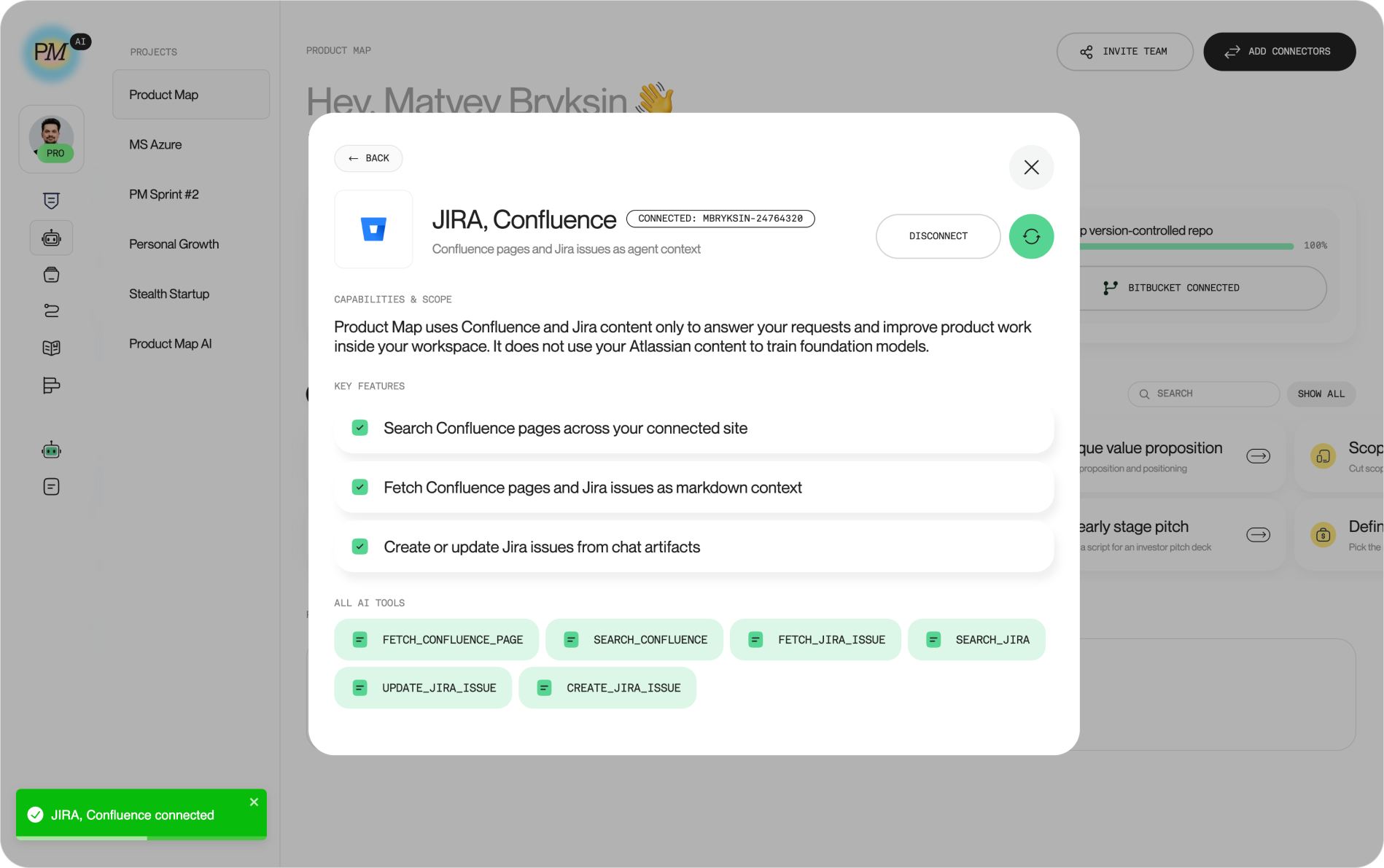Click the Bitbucket connector logo icon
The image size is (1384, 868).
[x=373, y=229]
